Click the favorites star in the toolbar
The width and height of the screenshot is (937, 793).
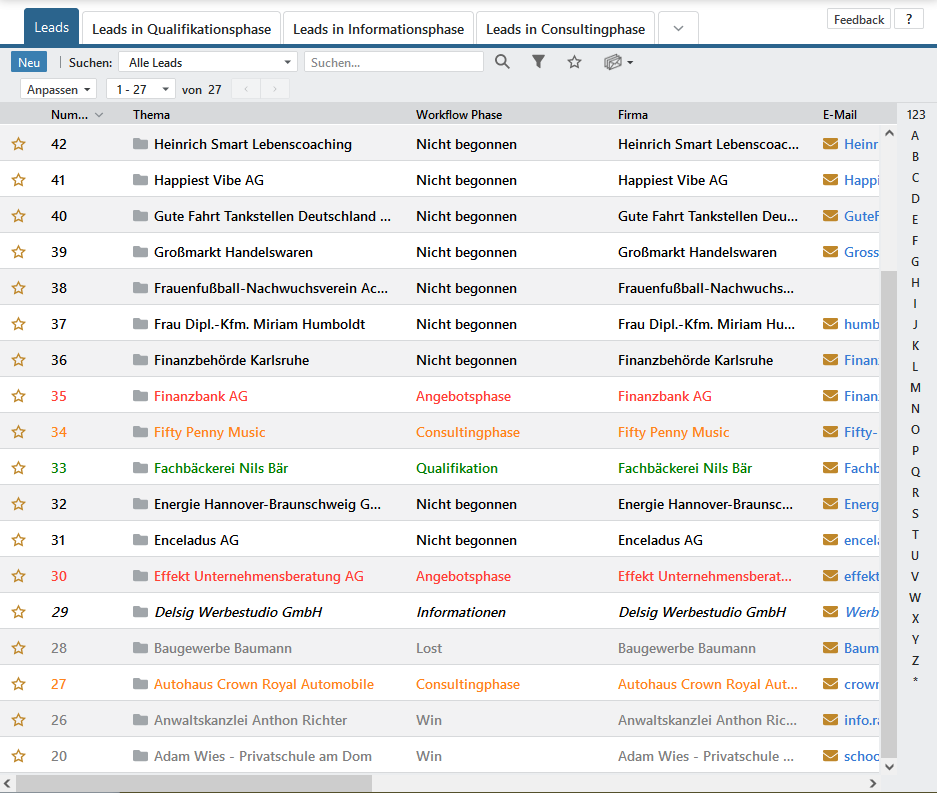click(x=574, y=62)
